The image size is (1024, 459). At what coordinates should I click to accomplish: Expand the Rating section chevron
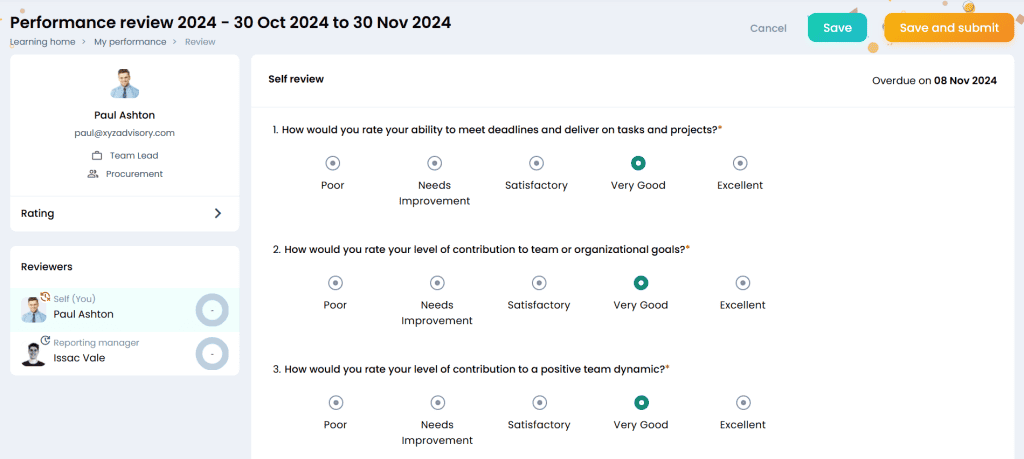point(218,214)
